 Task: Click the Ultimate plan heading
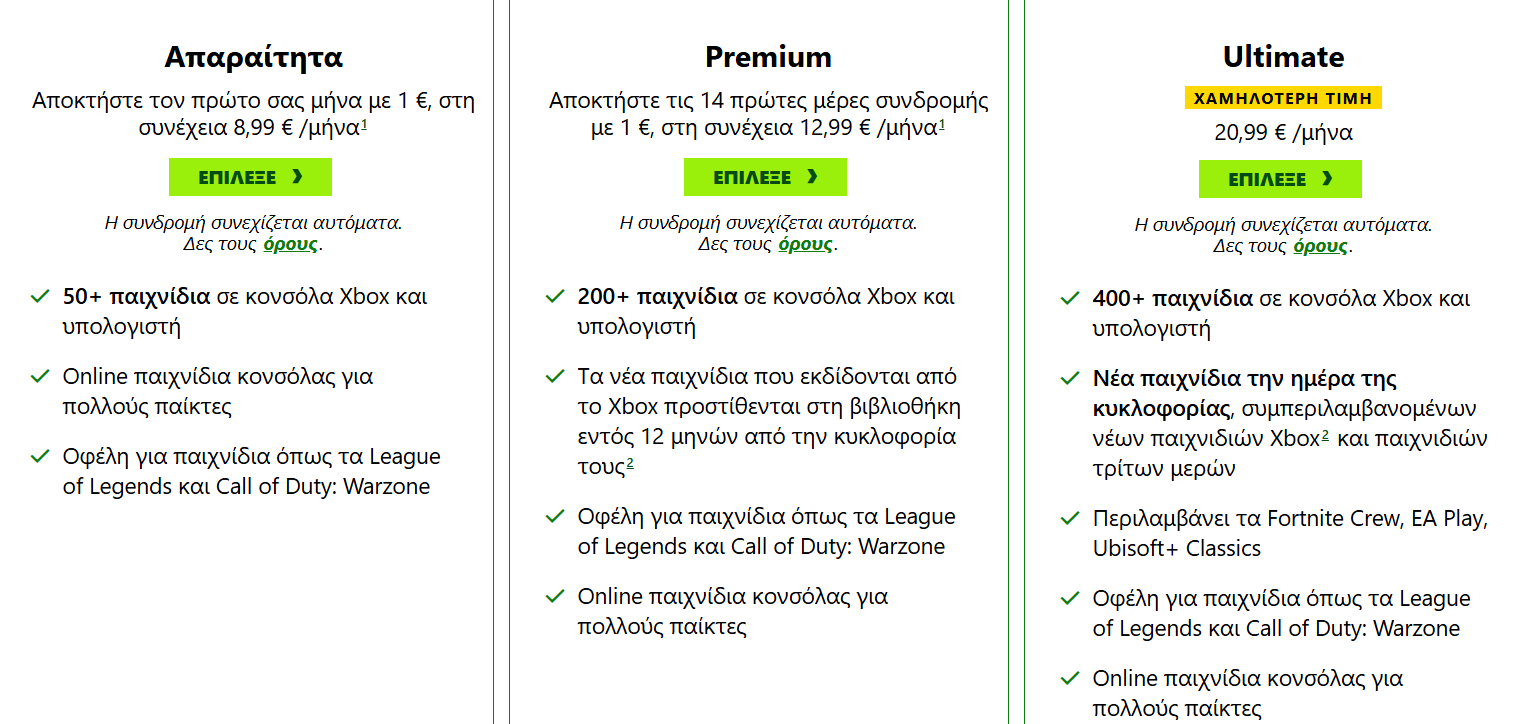(1283, 57)
